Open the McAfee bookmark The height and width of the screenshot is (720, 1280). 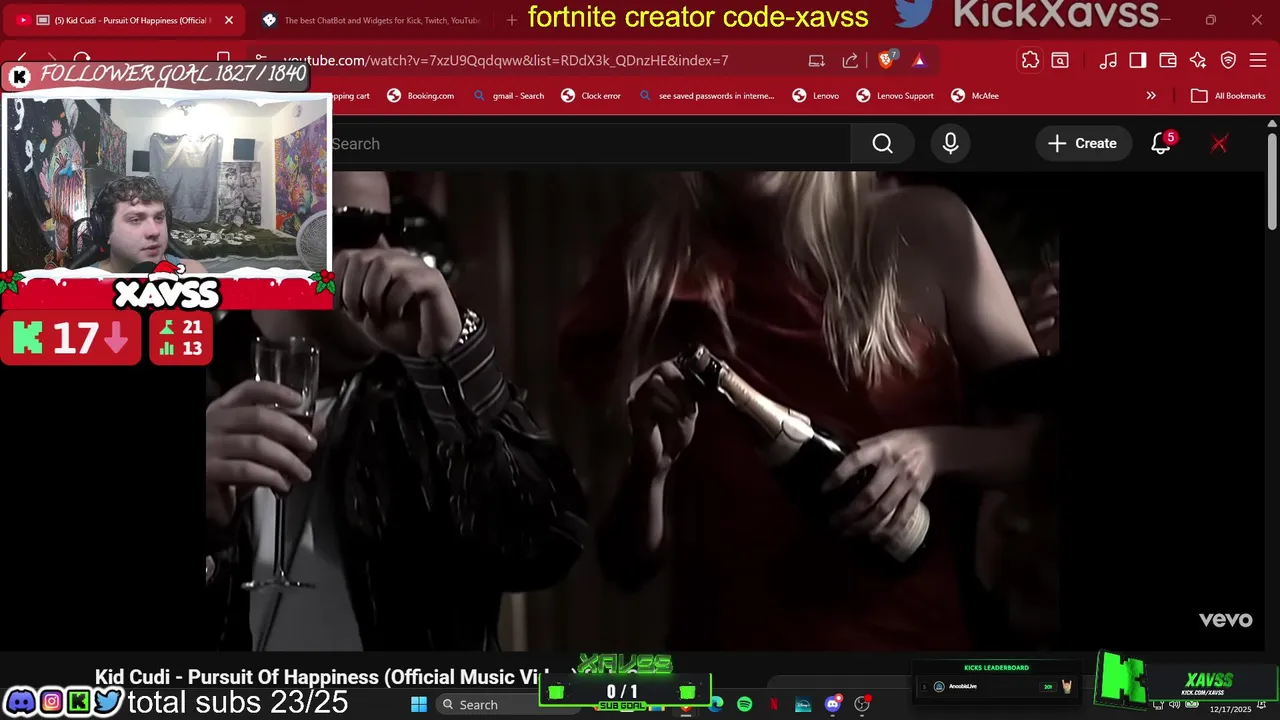(975, 96)
